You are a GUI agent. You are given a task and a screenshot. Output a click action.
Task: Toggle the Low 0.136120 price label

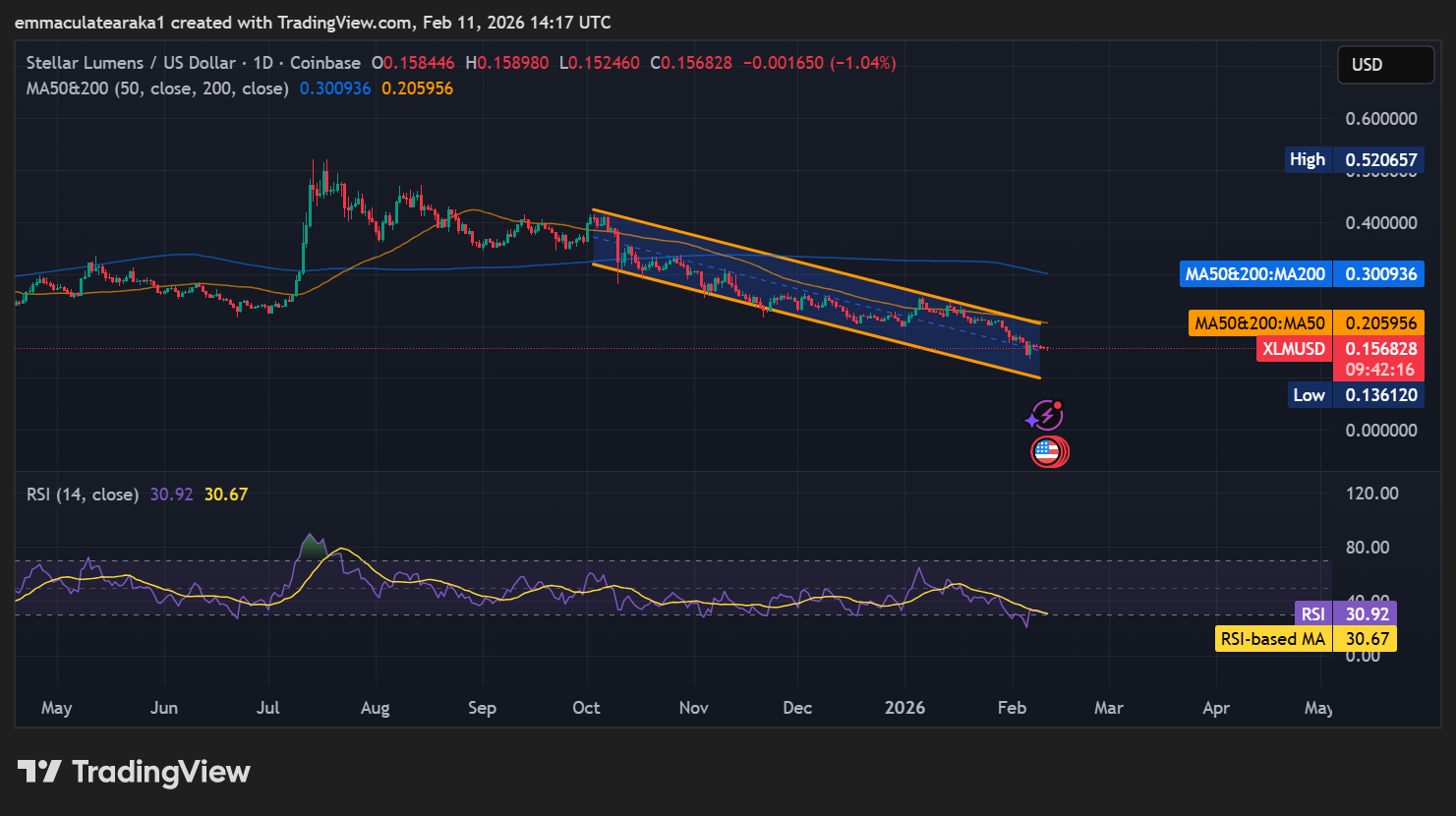pyautogui.click(x=1355, y=394)
